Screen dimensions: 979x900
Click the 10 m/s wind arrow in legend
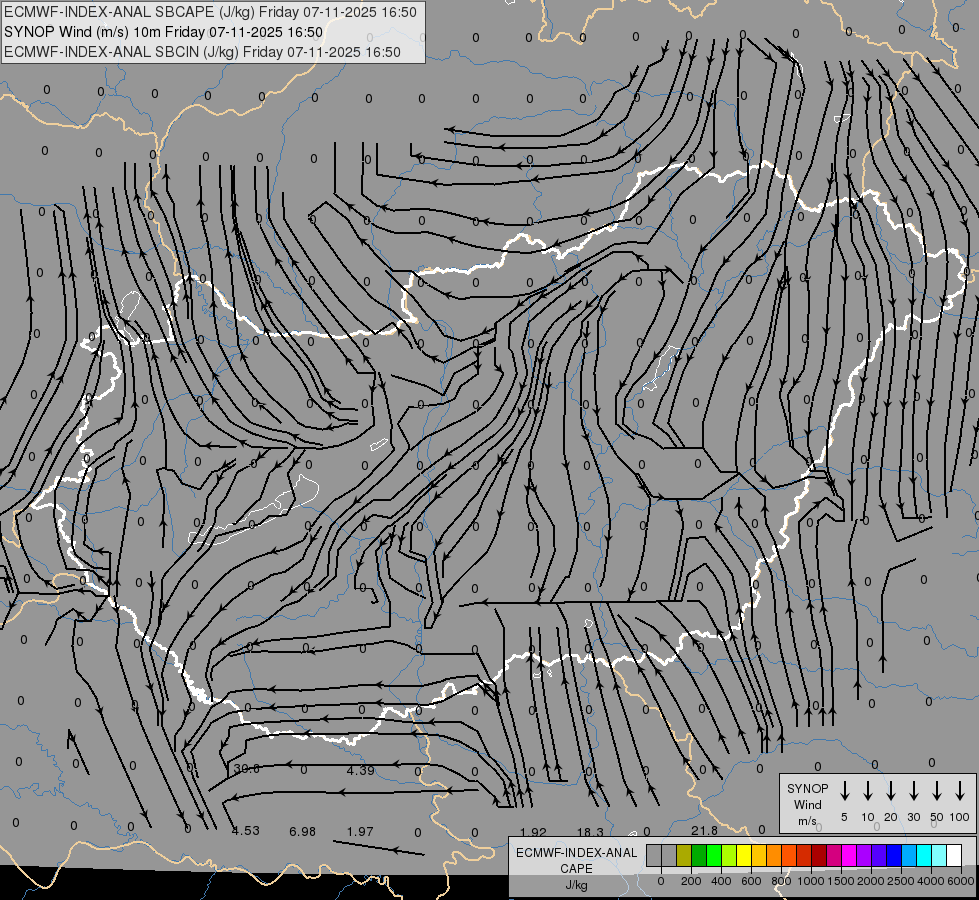(x=868, y=791)
